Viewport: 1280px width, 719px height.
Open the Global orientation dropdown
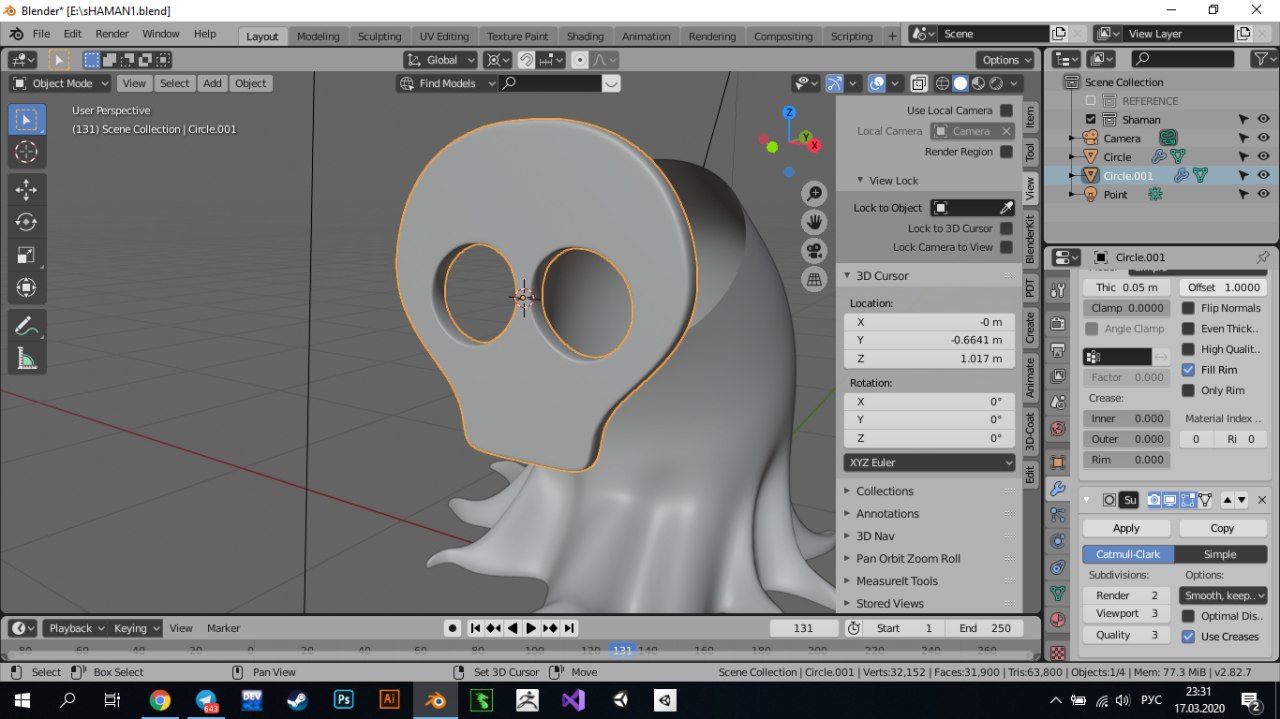point(440,60)
